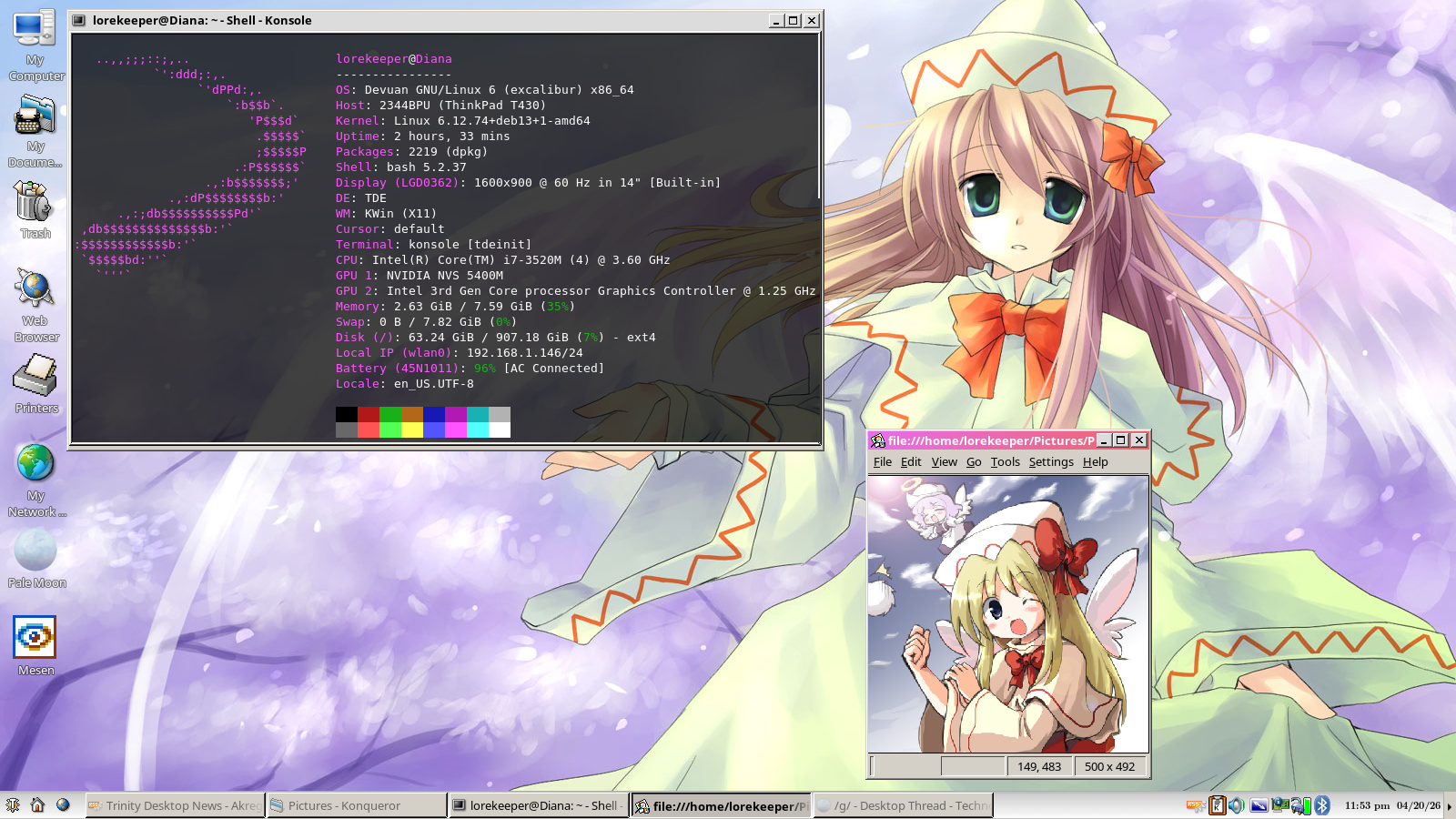
Task: Open the Edit menu in image viewer
Action: (911, 462)
